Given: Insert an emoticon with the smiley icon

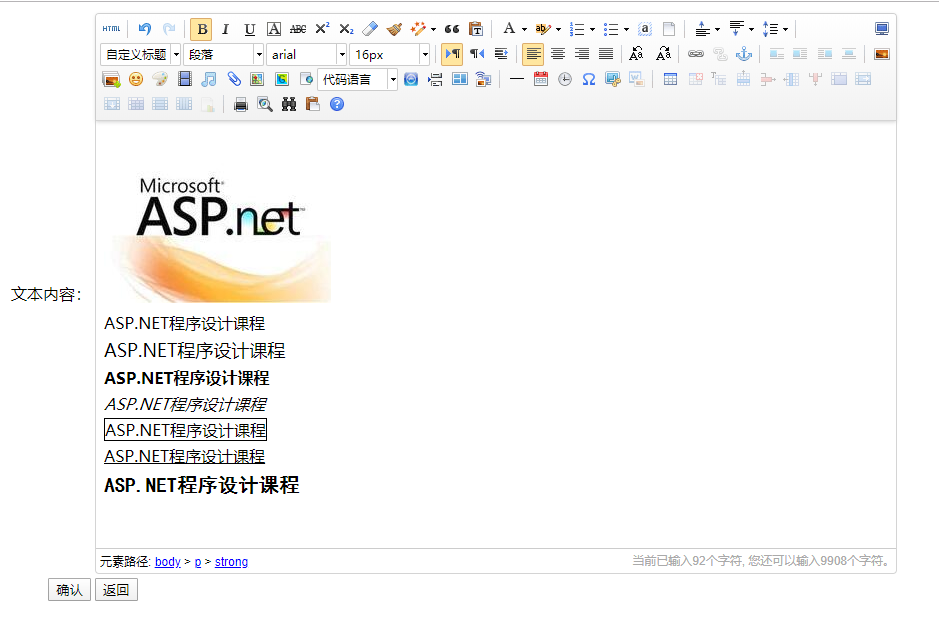Looking at the screenshot, I should pos(136,79).
